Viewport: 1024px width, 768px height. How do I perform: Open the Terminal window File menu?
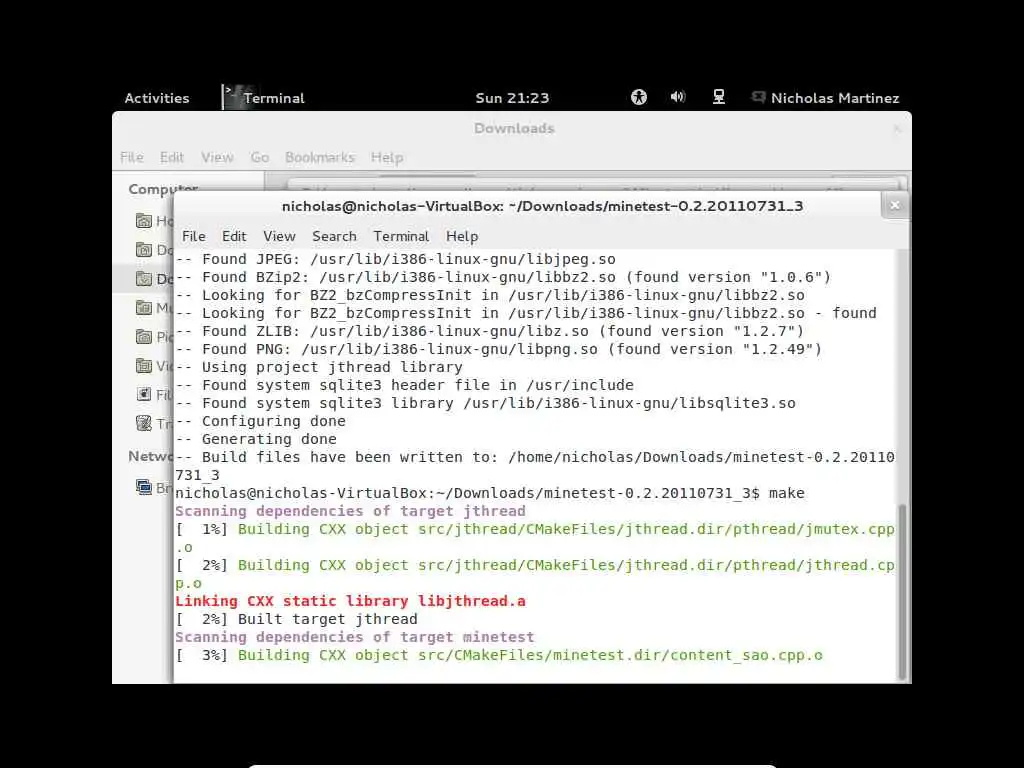193,236
